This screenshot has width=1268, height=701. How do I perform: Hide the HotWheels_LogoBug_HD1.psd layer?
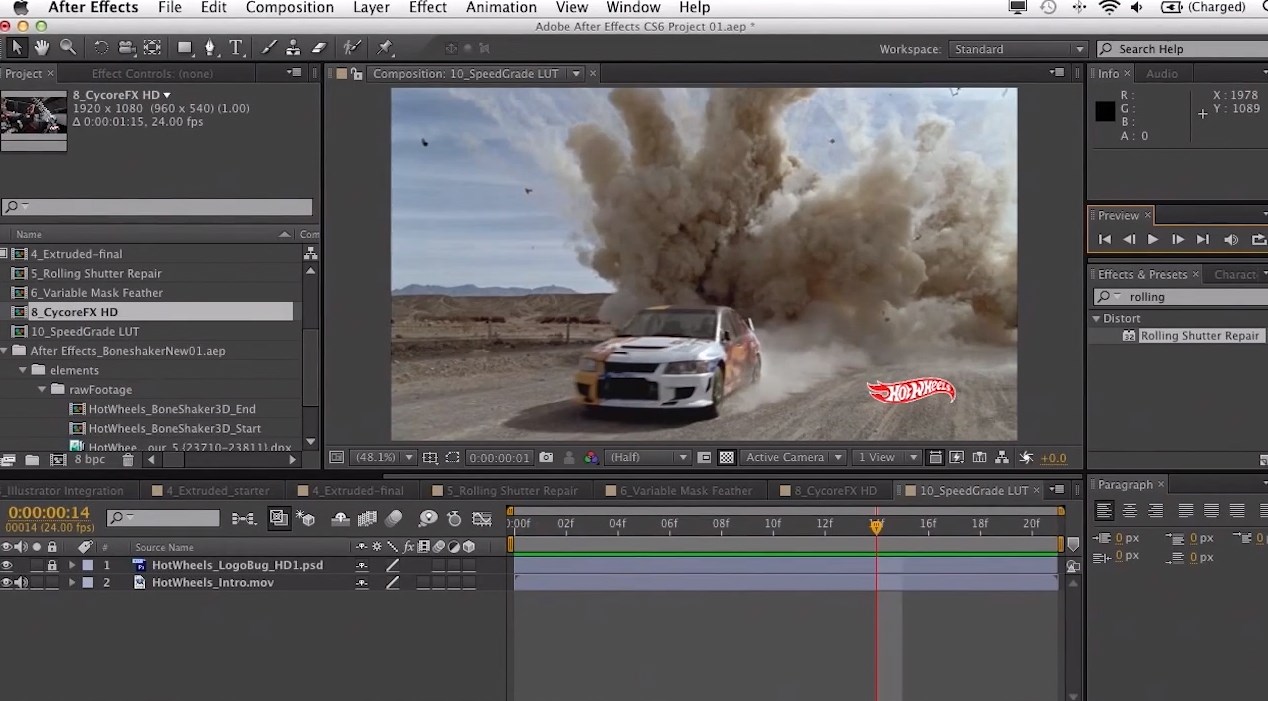click(x=7, y=565)
